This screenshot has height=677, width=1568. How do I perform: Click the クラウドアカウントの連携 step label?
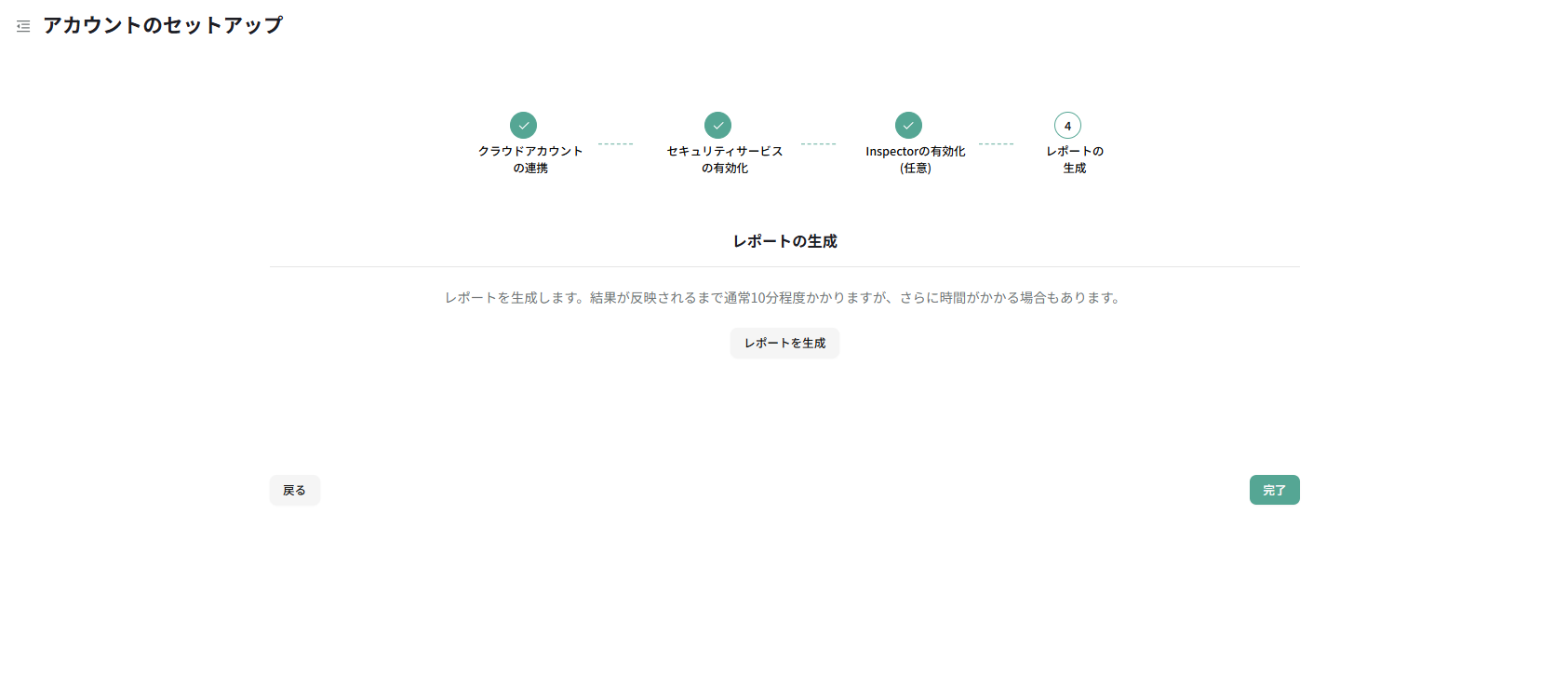point(530,159)
